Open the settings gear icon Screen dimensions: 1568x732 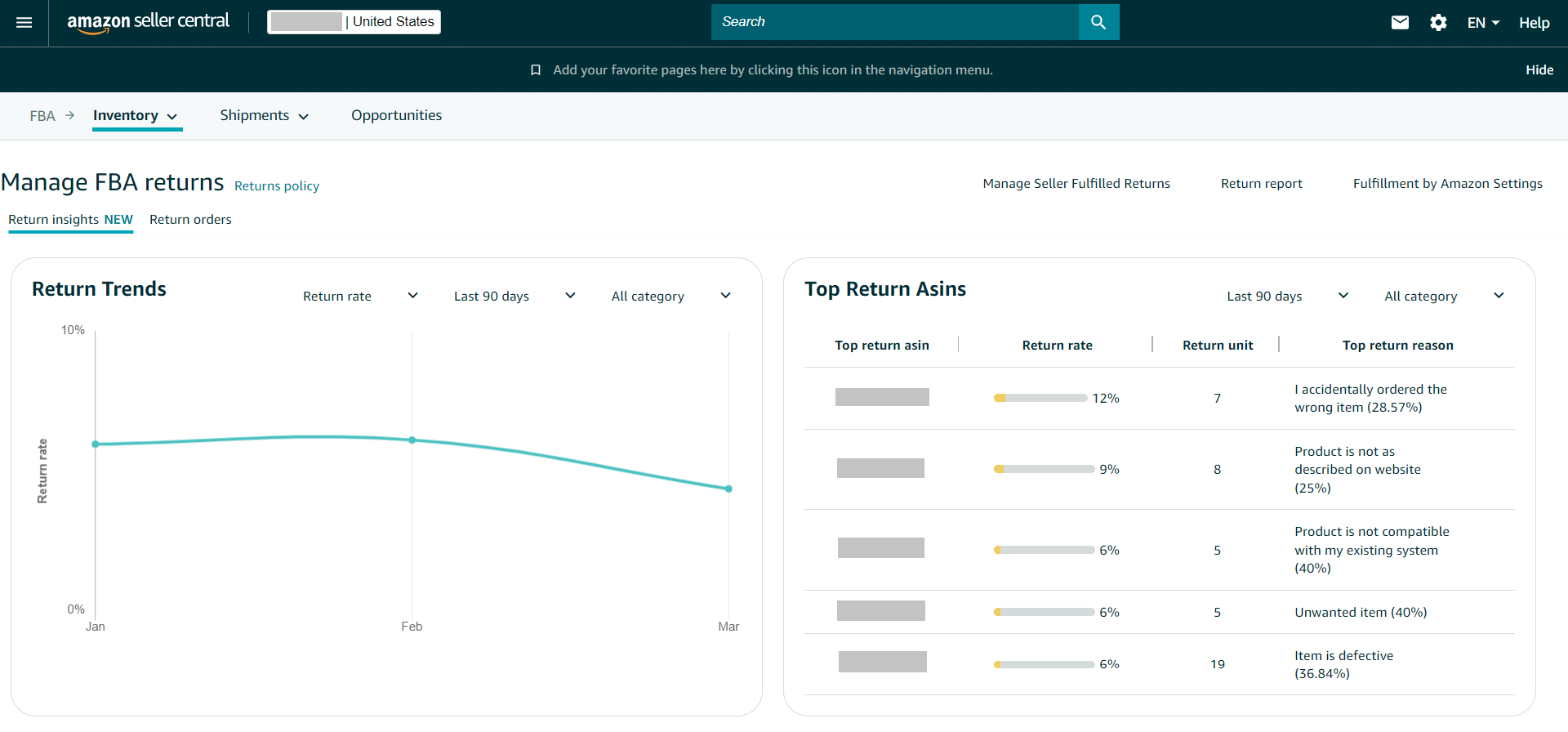[x=1438, y=23]
